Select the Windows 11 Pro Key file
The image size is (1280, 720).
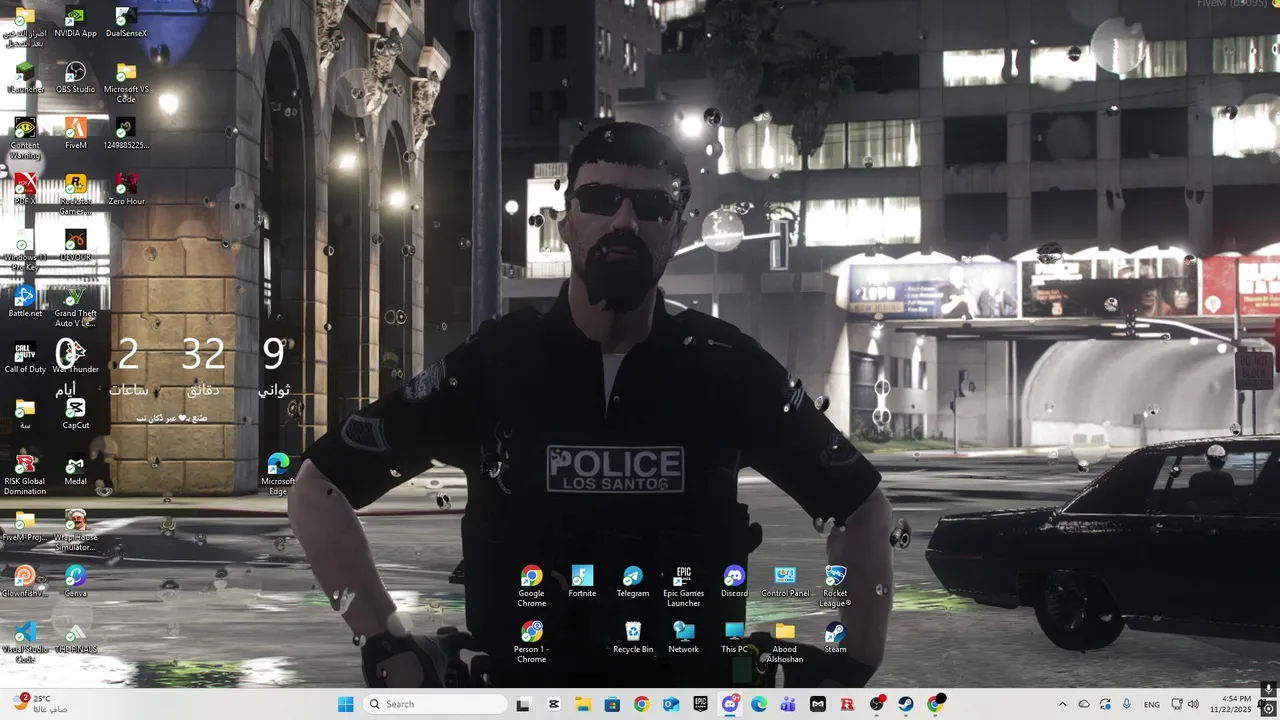click(x=25, y=252)
